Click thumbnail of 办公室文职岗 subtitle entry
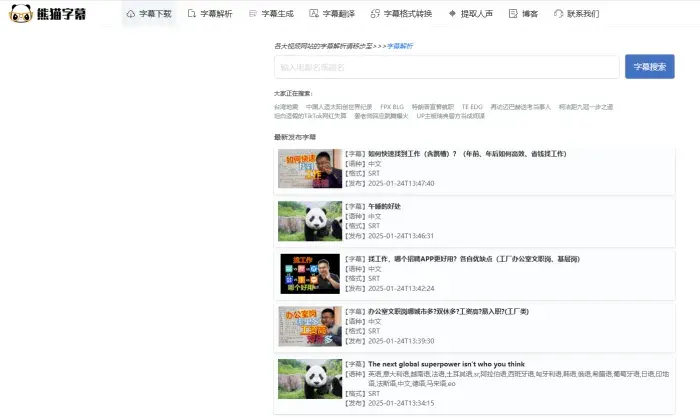 [310, 326]
